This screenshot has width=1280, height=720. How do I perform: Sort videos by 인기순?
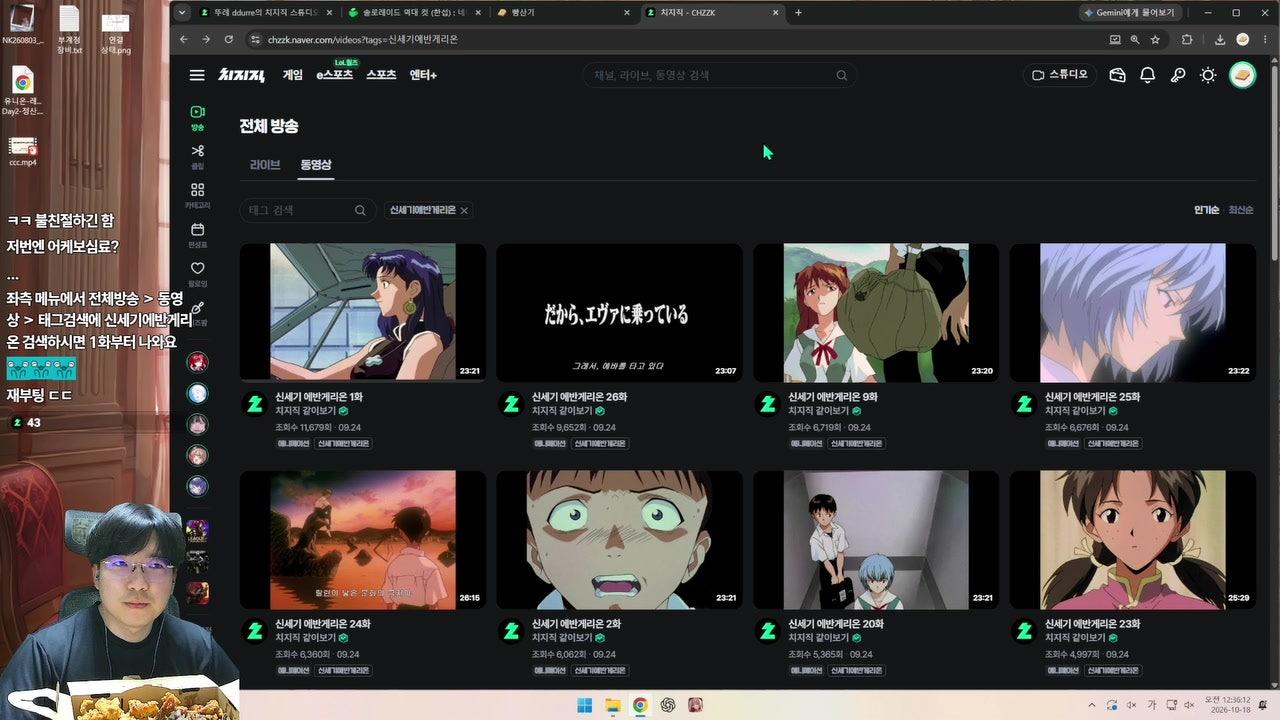pos(1206,210)
